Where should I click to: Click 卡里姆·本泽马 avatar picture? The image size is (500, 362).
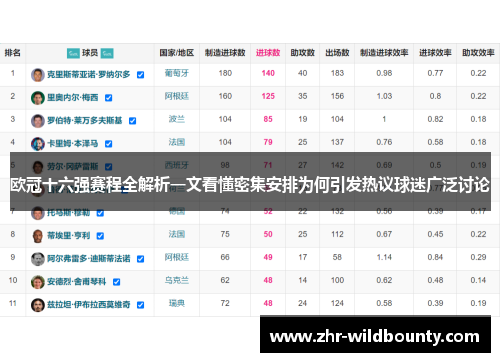pyautogui.click(x=38, y=144)
